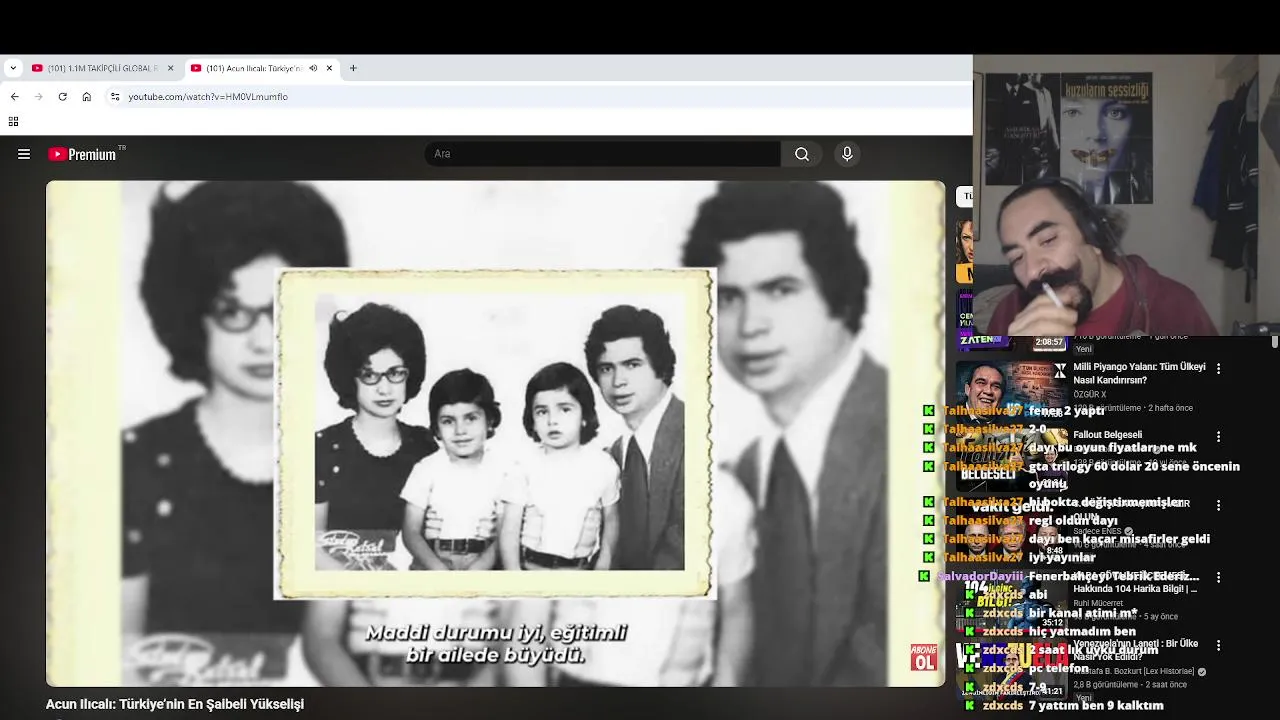Go back to the previous page
This screenshot has width=1280, height=720.
(14, 96)
